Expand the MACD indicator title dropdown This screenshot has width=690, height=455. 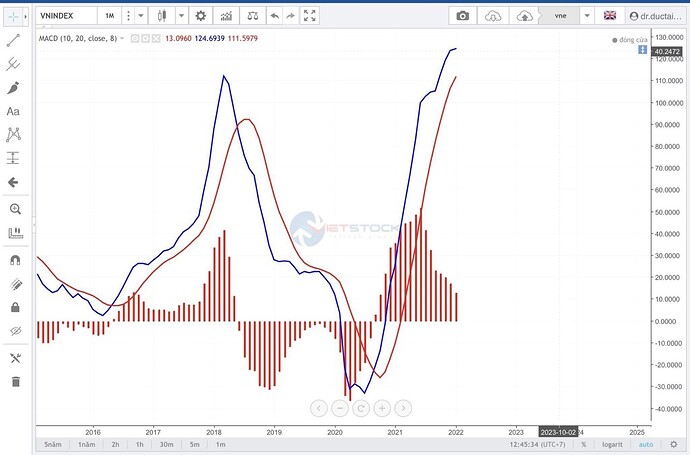122,38
